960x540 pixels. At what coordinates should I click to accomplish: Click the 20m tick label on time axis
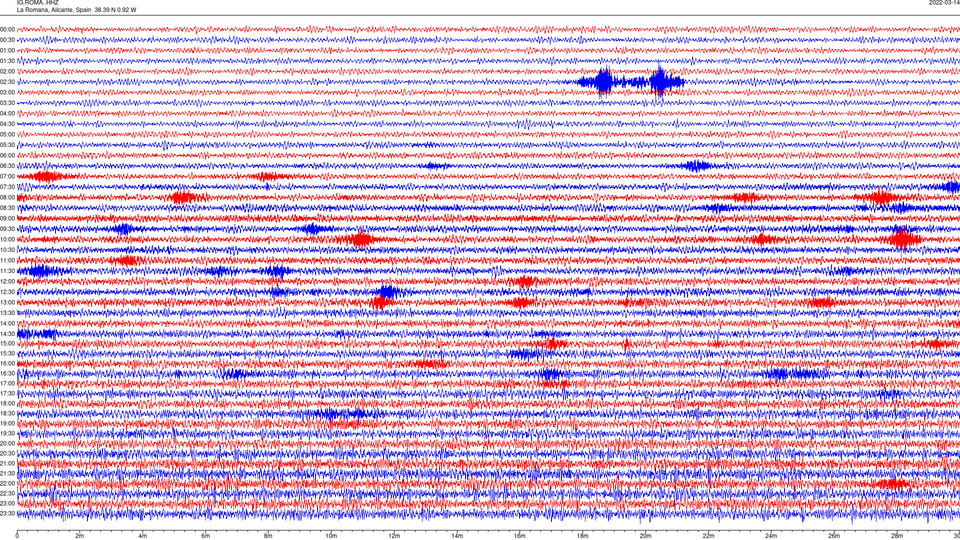645,536
